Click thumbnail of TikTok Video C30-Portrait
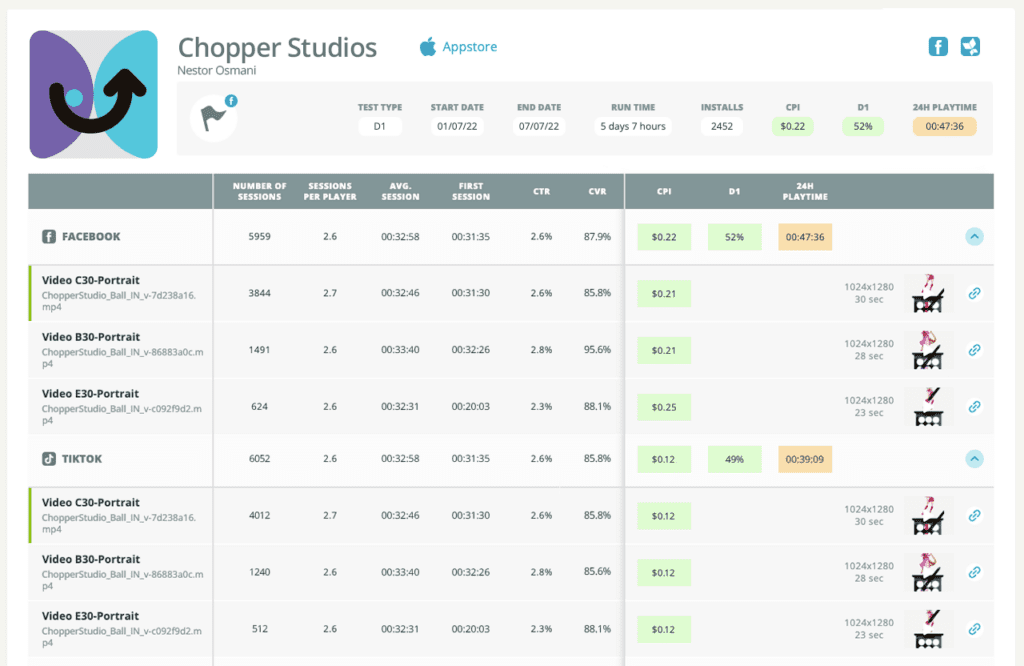The height and width of the screenshot is (666, 1024). [928, 515]
